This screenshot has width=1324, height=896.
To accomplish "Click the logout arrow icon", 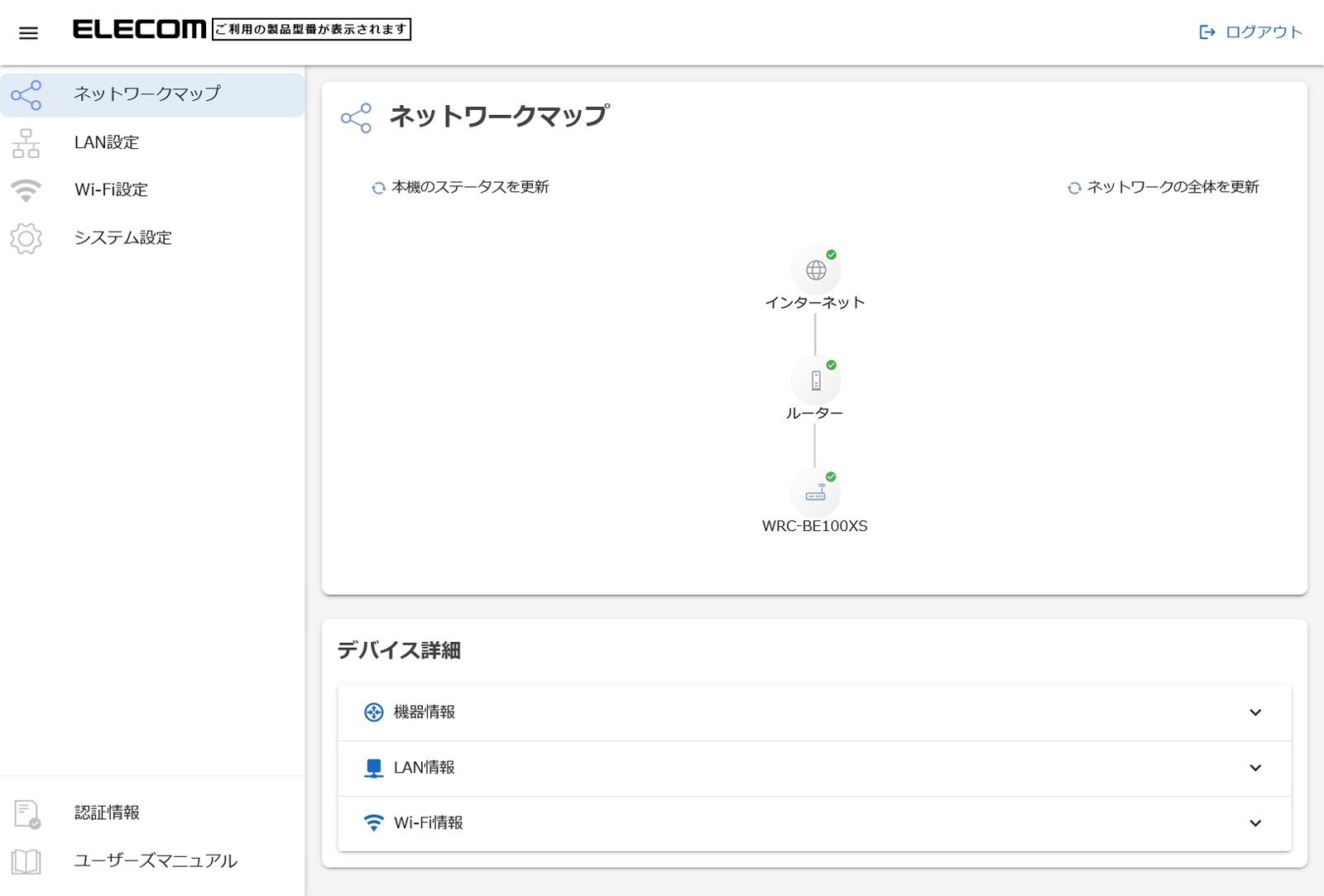I will coord(1207,32).
